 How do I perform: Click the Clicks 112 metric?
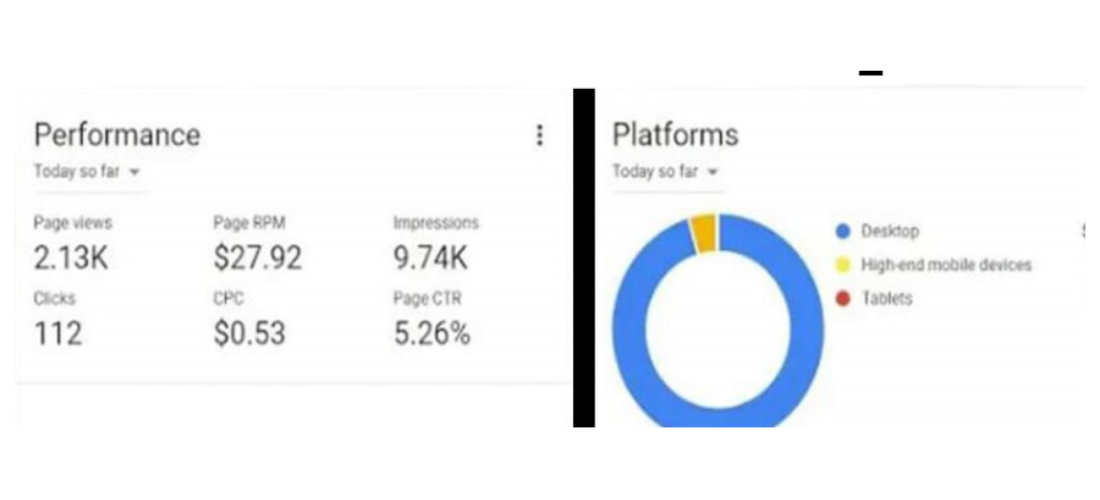(58, 319)
